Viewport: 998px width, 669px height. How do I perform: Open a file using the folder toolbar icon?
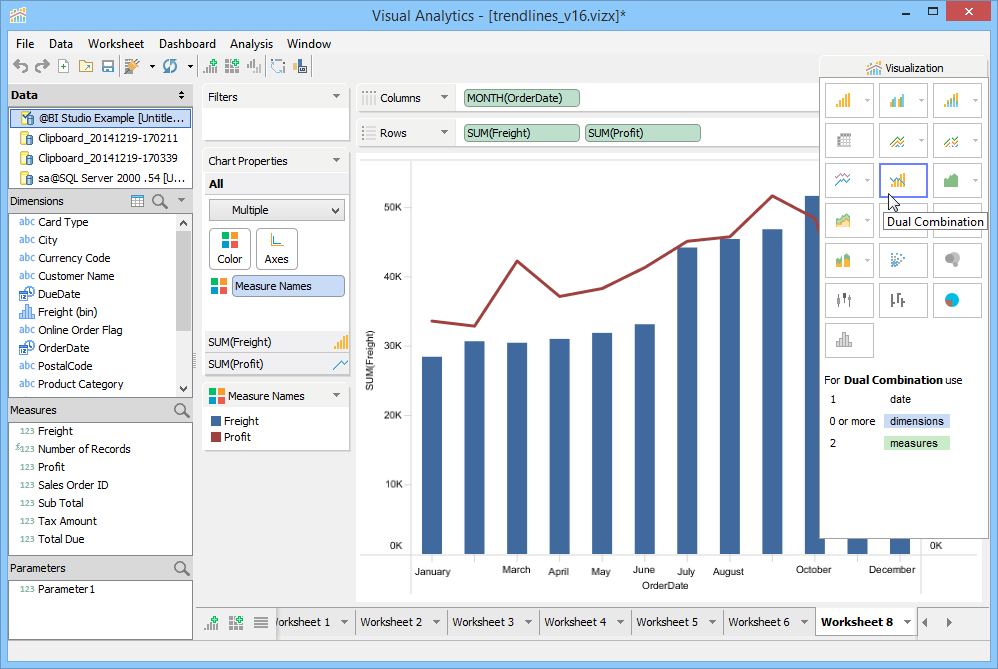(86, 66)
